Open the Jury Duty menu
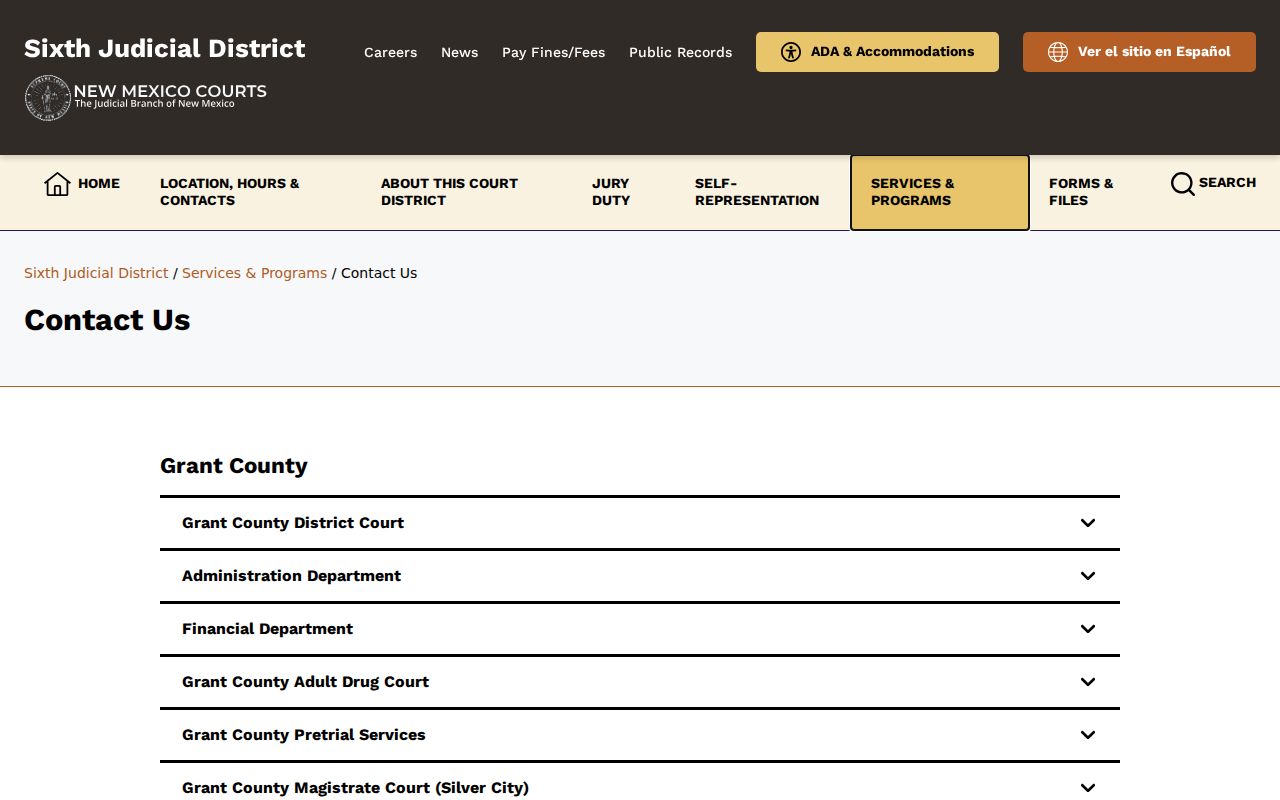Screen dimensions: 1280x800 611,192
